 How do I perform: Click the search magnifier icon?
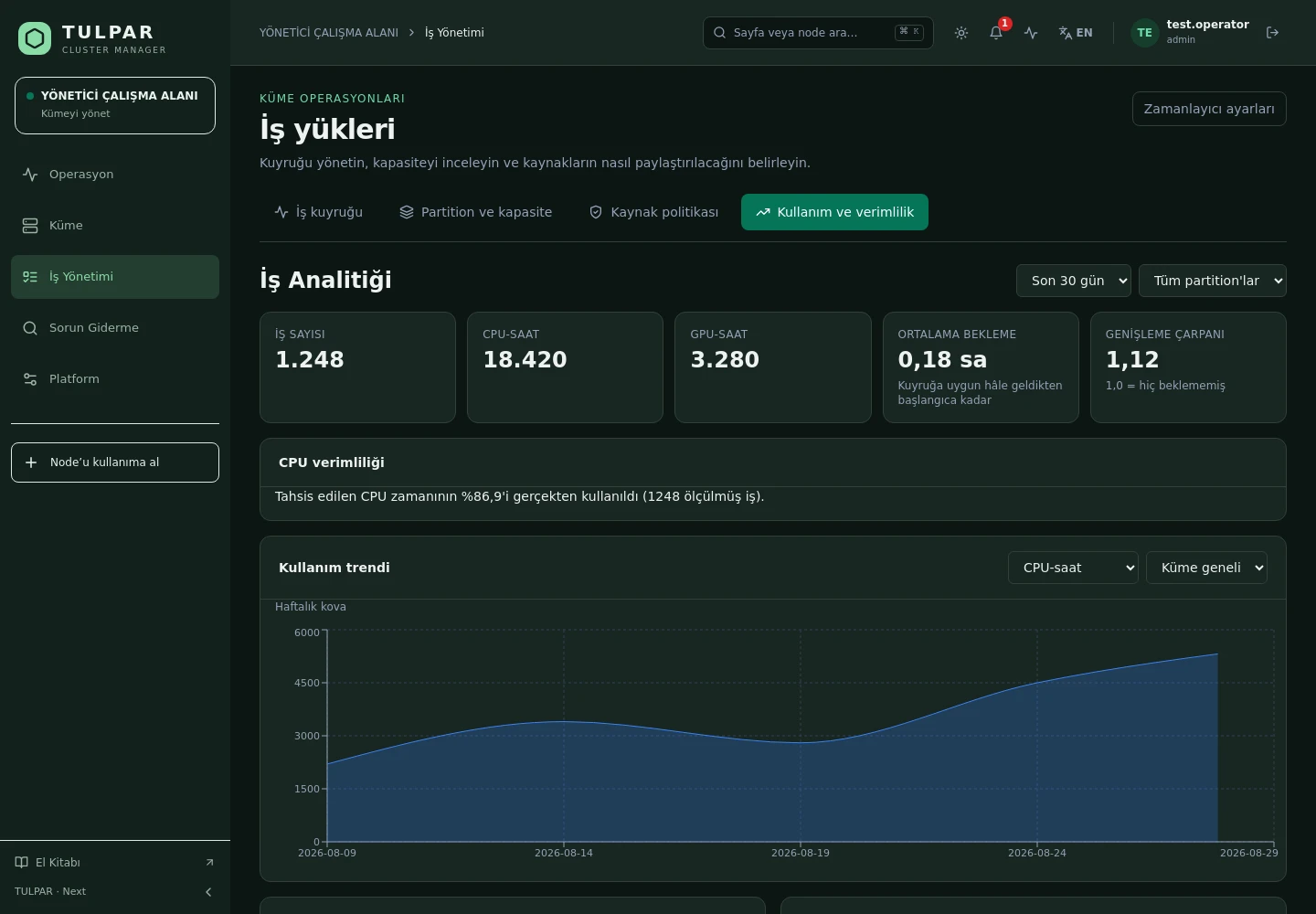719,33
